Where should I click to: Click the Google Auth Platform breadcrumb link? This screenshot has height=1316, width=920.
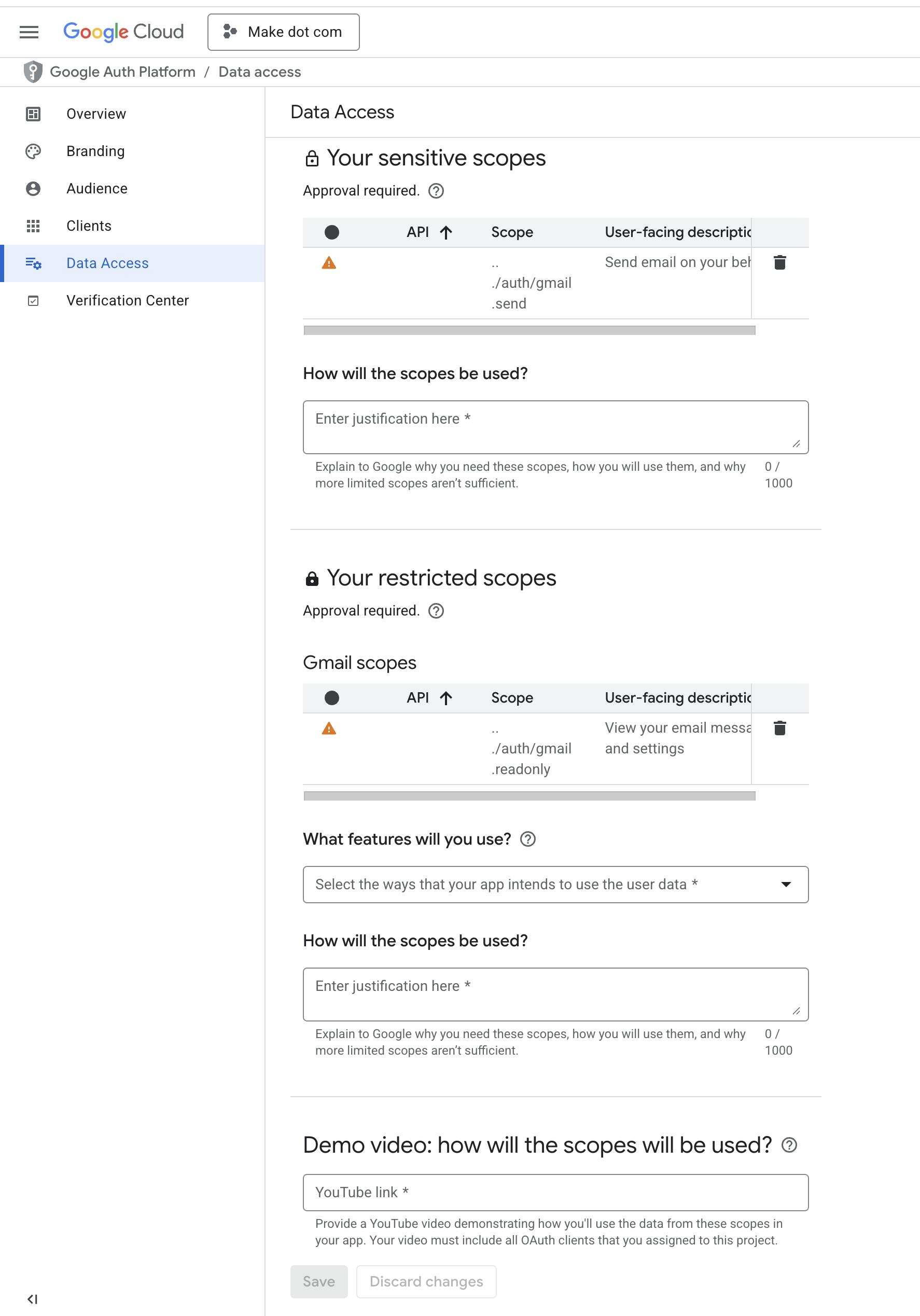[123, 72]
